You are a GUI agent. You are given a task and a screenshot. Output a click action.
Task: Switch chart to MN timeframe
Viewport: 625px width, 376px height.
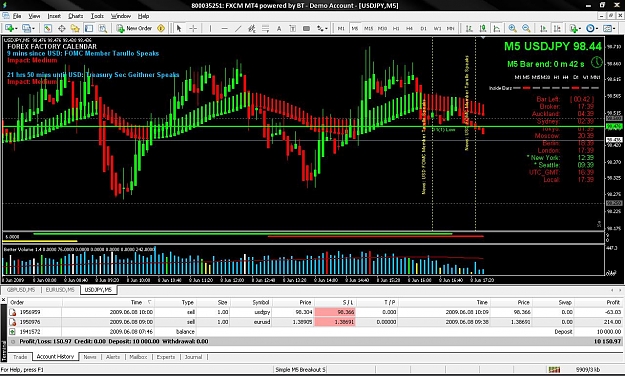pyautogui.click(x=450, y=28)
